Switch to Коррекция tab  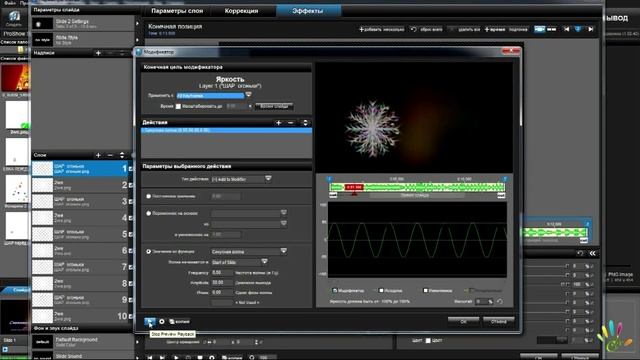click(x=242, y=11)
